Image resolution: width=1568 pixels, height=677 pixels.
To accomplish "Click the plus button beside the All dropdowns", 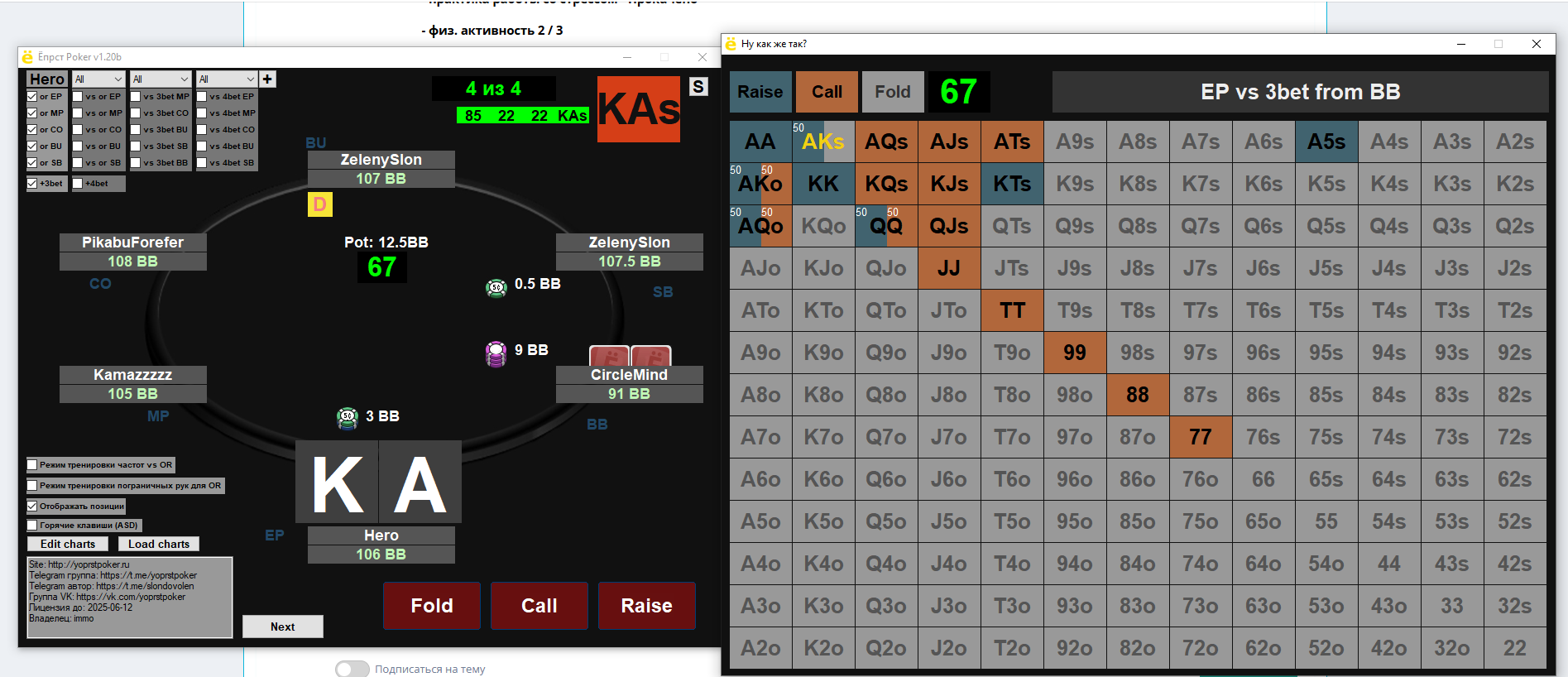I will coord(267,79).
